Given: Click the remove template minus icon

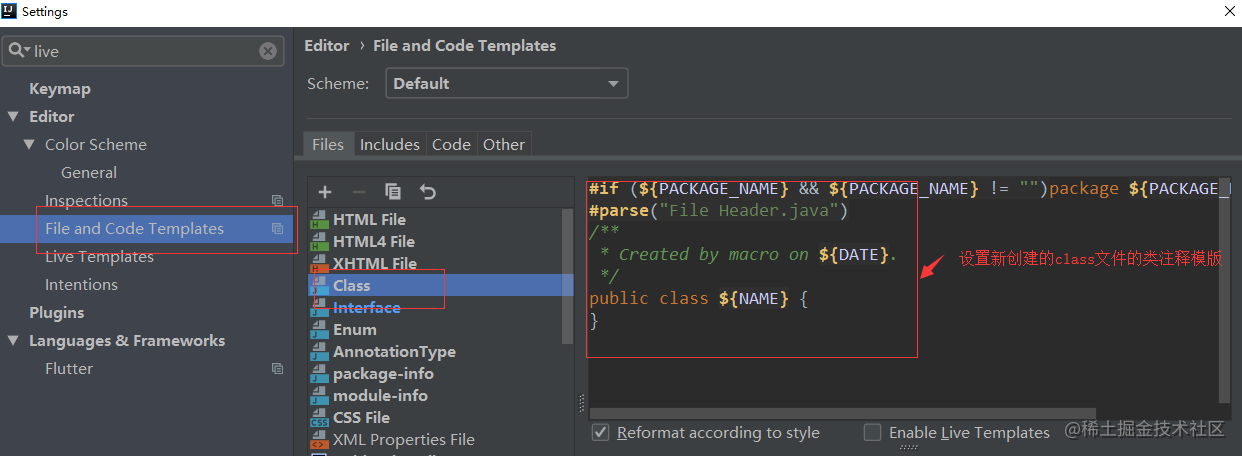Looking at the screenshot, I should (359, 192).
